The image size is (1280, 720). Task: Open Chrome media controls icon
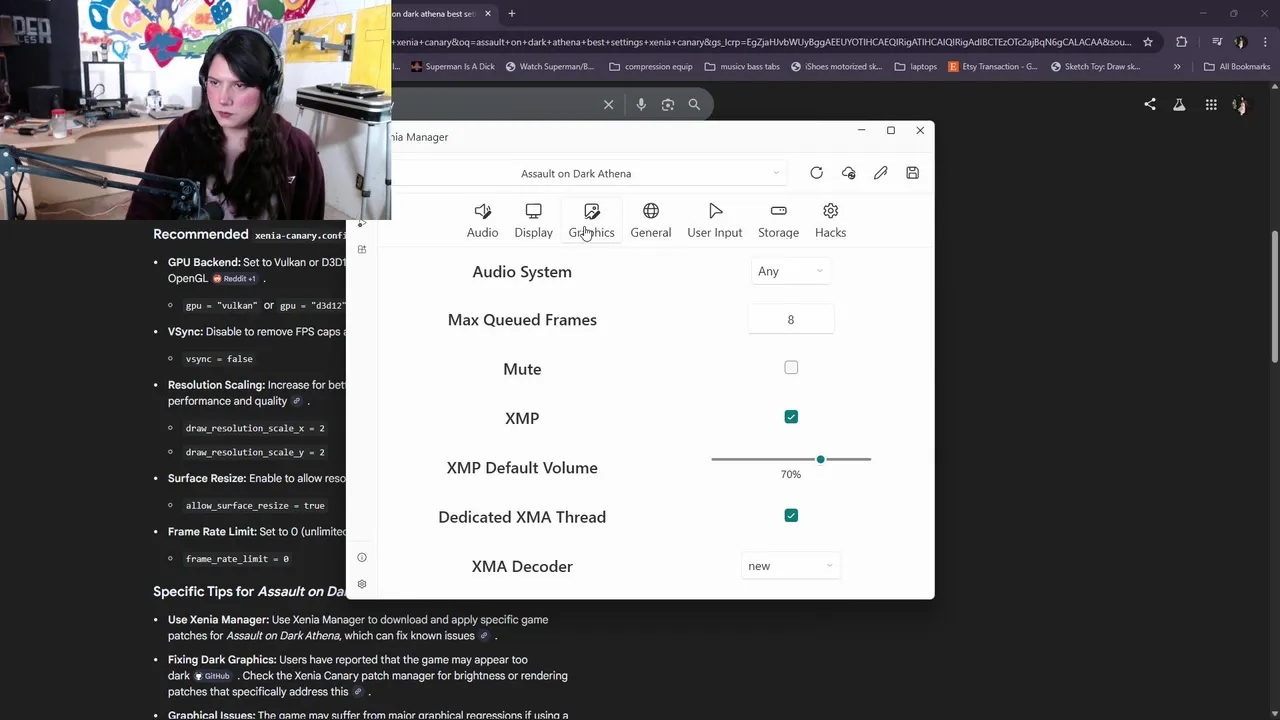1217,42
